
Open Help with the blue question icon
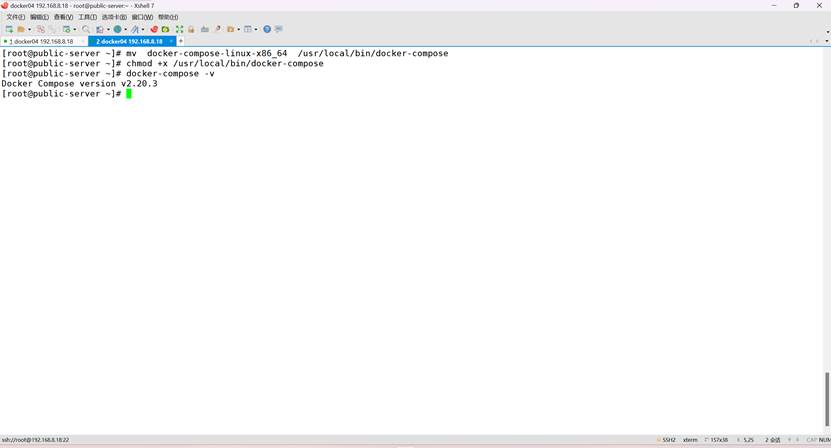(267, 29)
